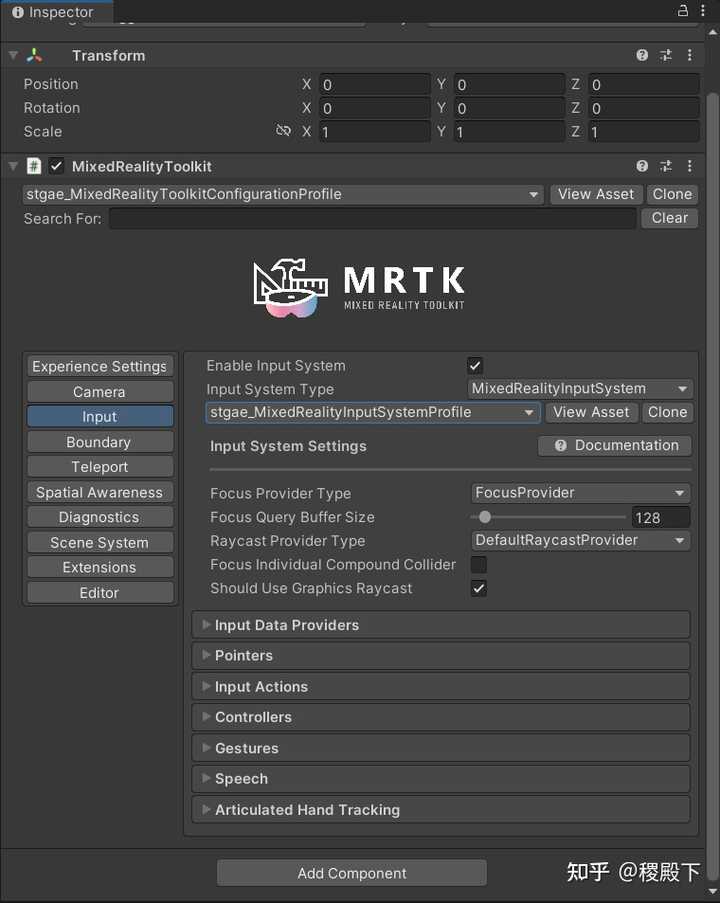This screenshot has width=720, height=903.
Task: Uncheck Enable Input System
Action: coord(475,365)
